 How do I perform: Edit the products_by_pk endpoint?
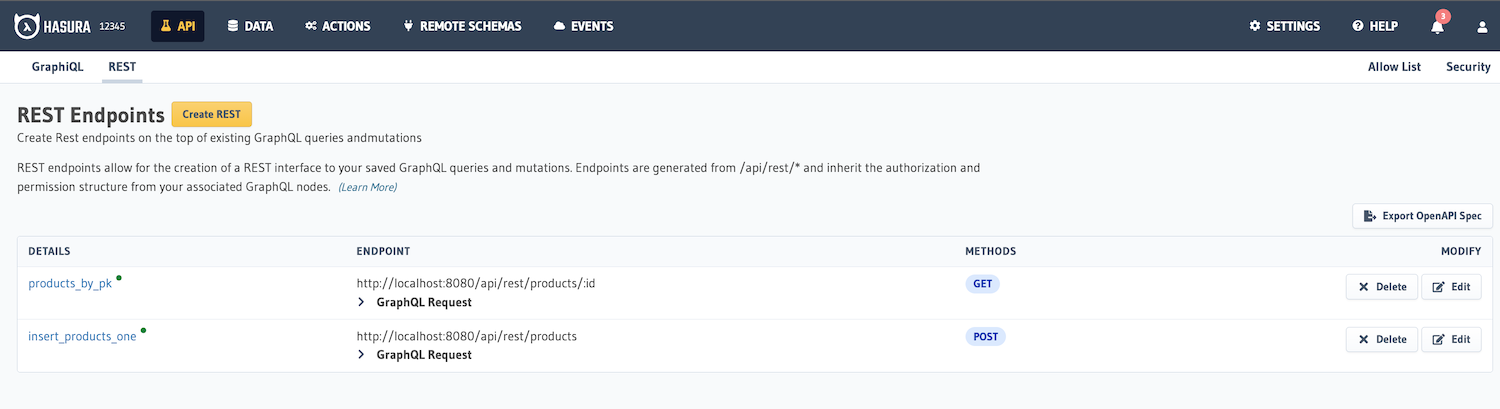pos(1451,287)
